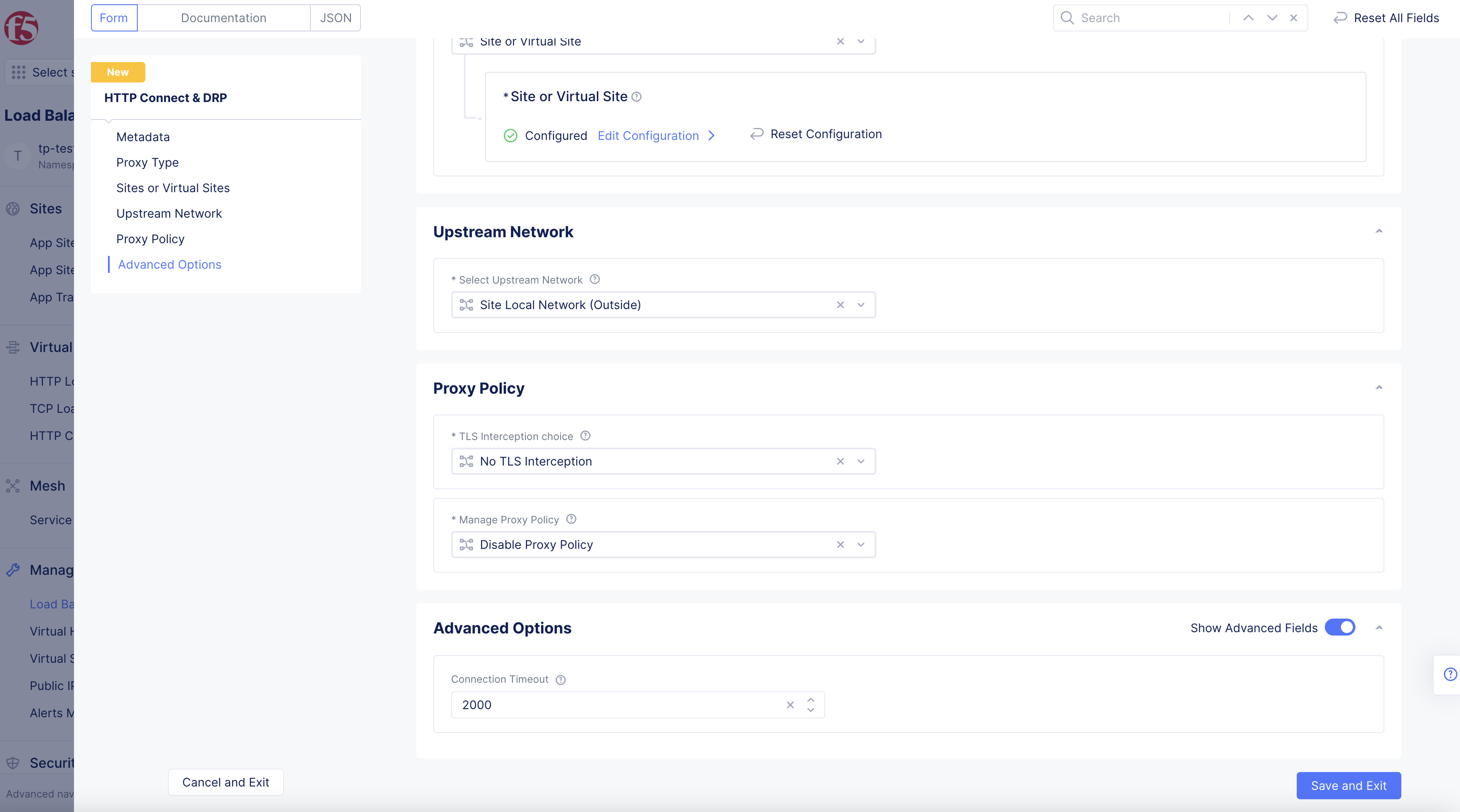Click the search next-result down arrow
Screen dimensions: 1460x812
(1272, 17)
